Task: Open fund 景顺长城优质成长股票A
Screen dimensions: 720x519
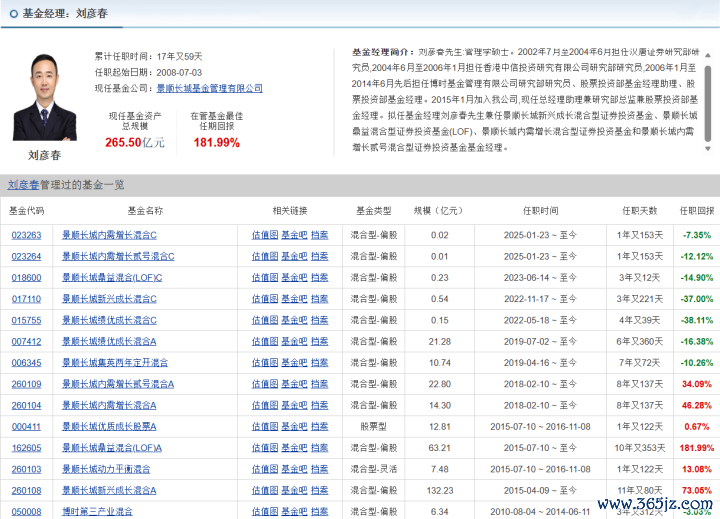Action: (109, 427)
